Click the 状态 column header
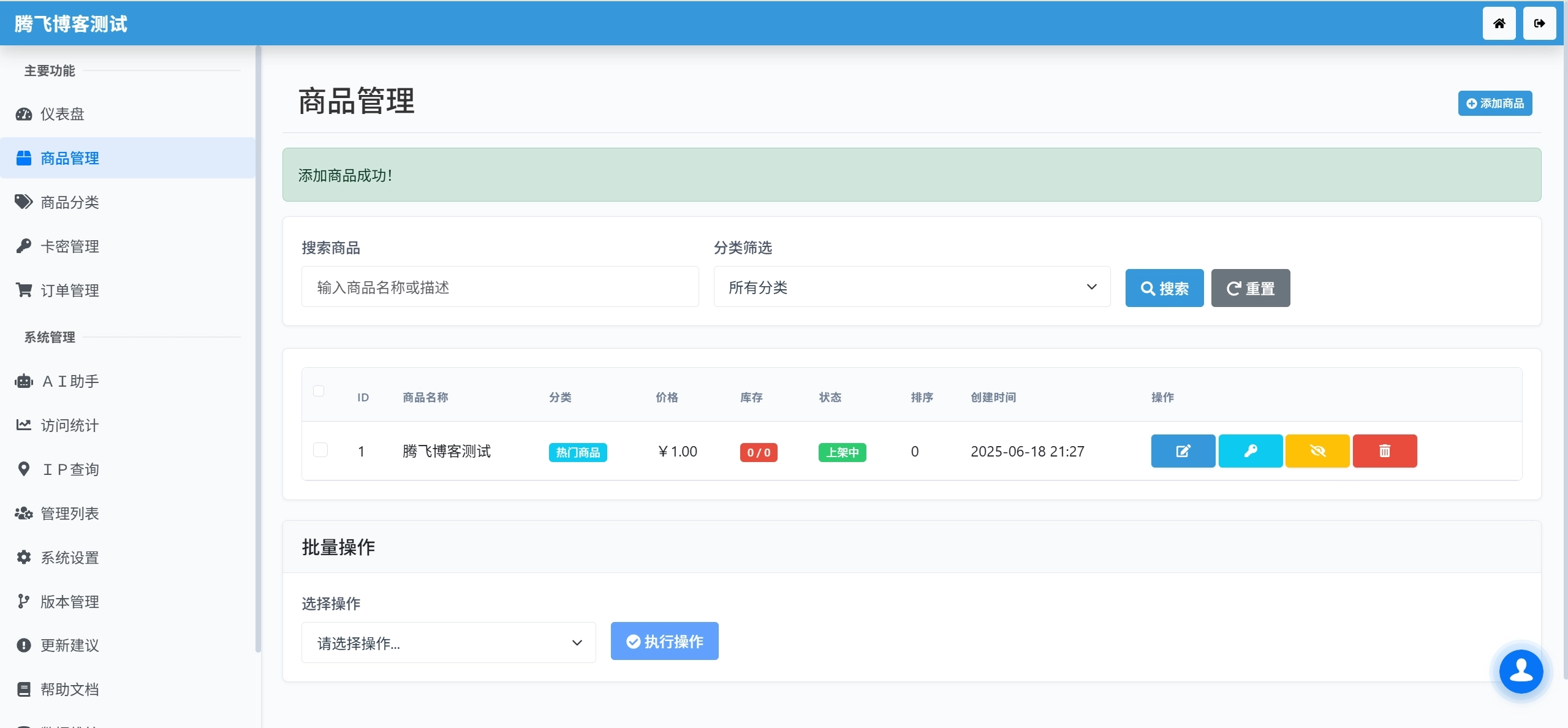This screenshot has height=728, width=1568. [830, 397]
